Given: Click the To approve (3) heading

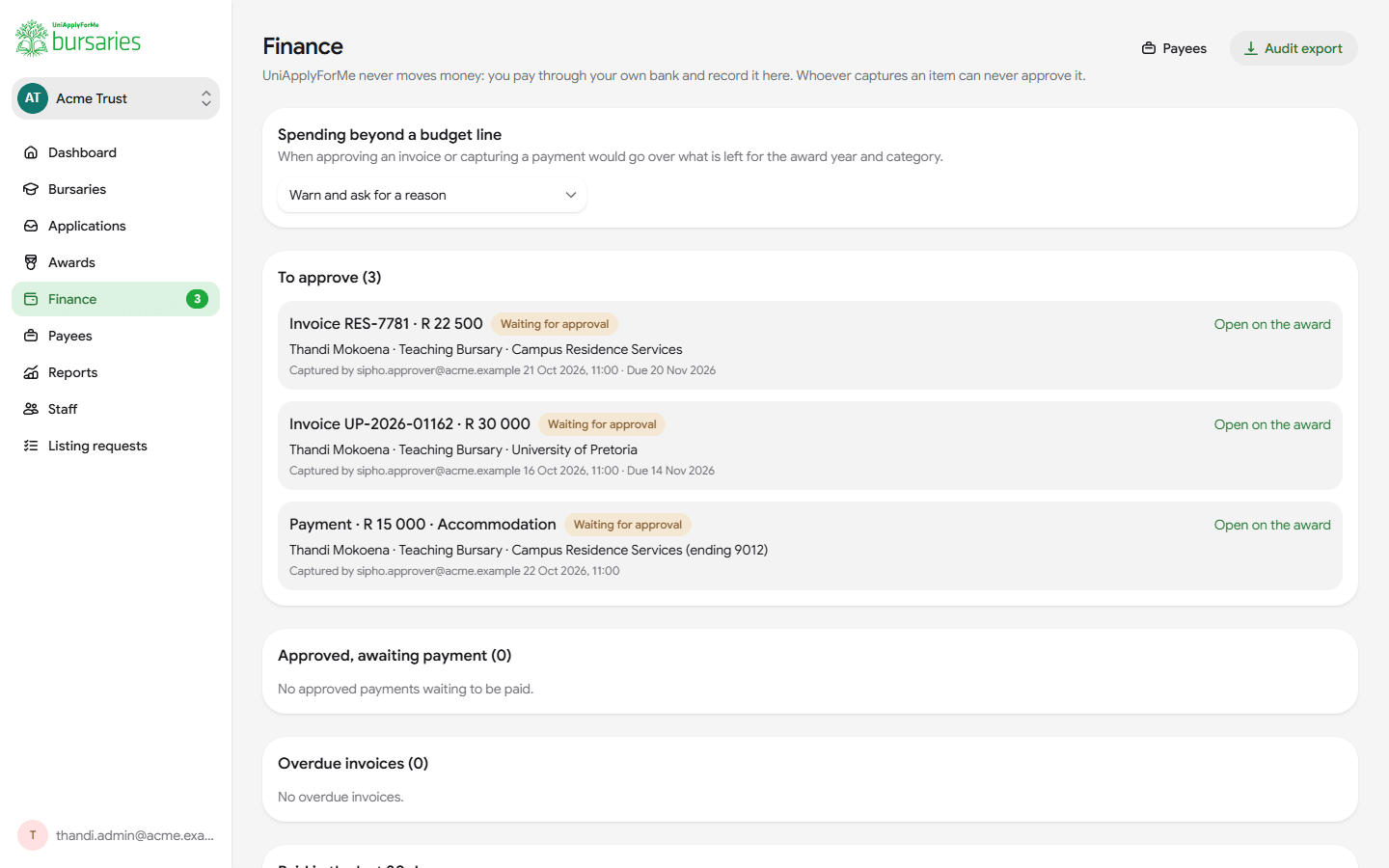Looking at the screenshot, I should 330,278.
